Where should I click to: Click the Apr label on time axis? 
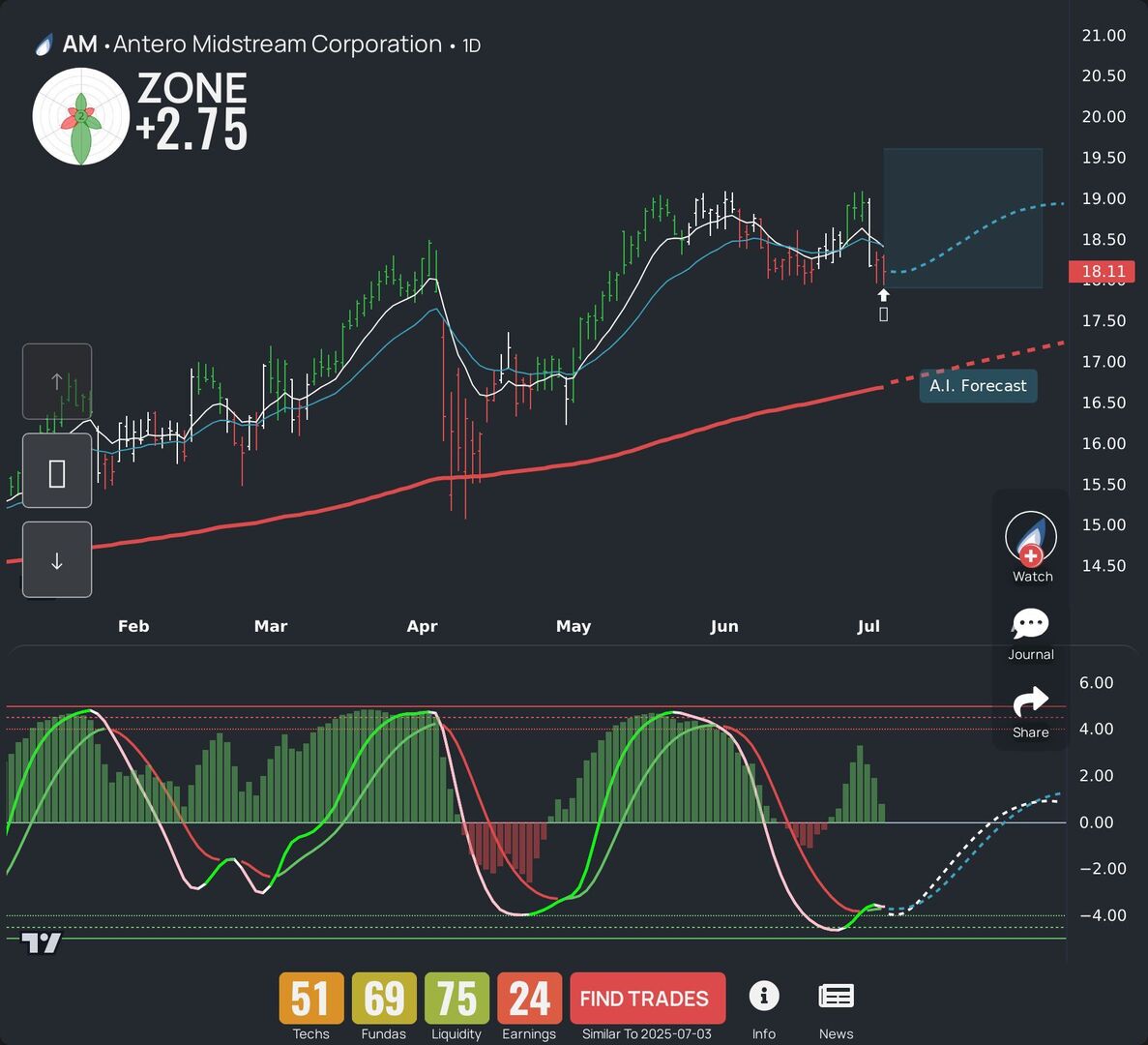422,626
